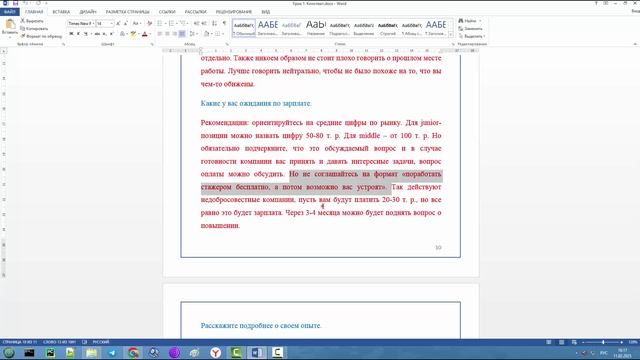Apply the Название style
The width and height of the screenshot is (640, 360).
(316, 28)
